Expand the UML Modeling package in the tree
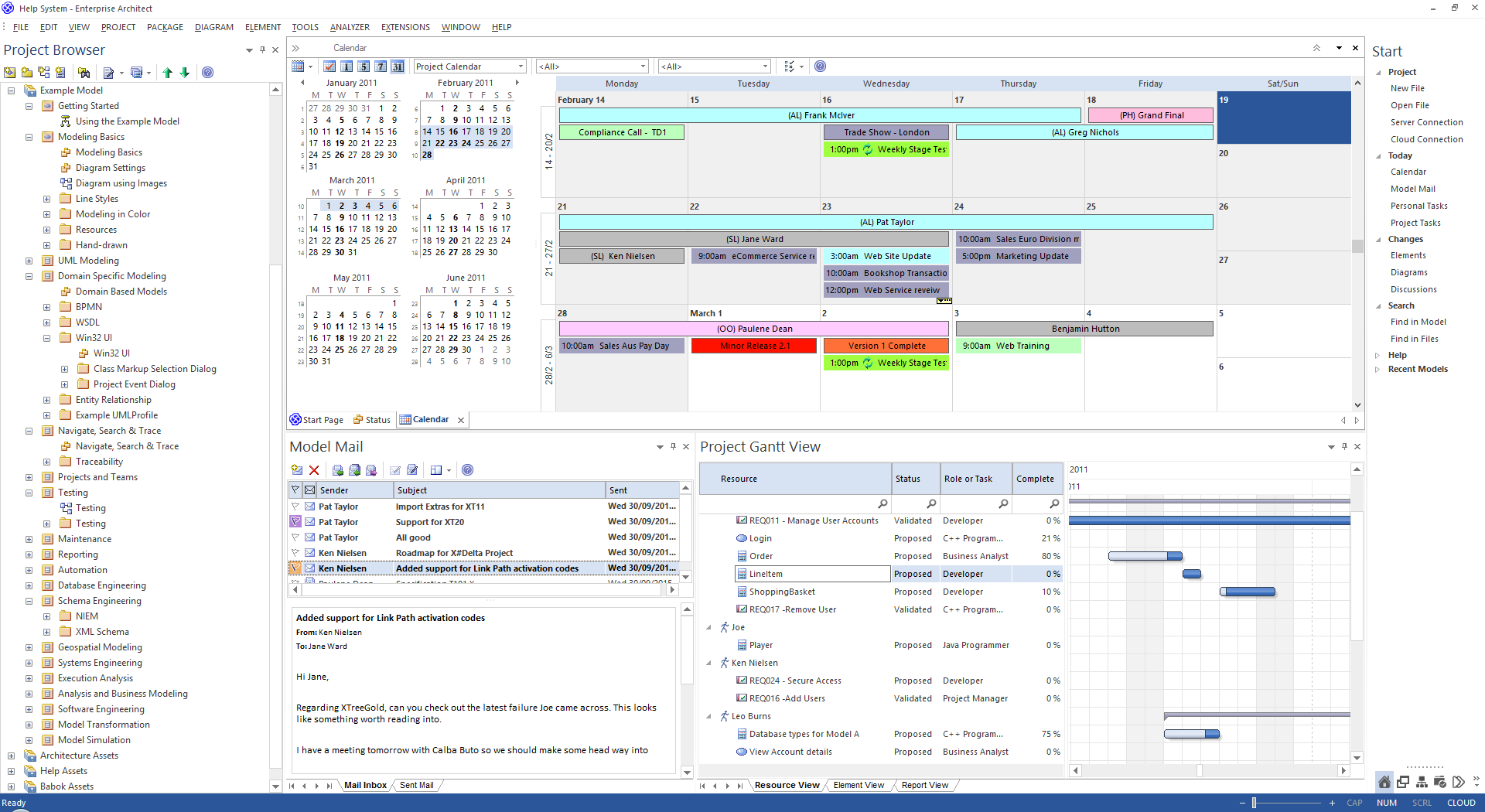 (29, 261)
